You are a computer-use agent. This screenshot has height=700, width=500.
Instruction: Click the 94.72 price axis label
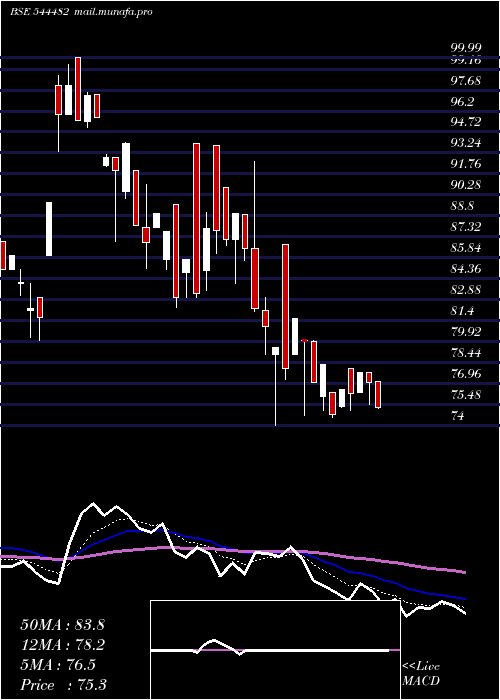coord(466,122)
